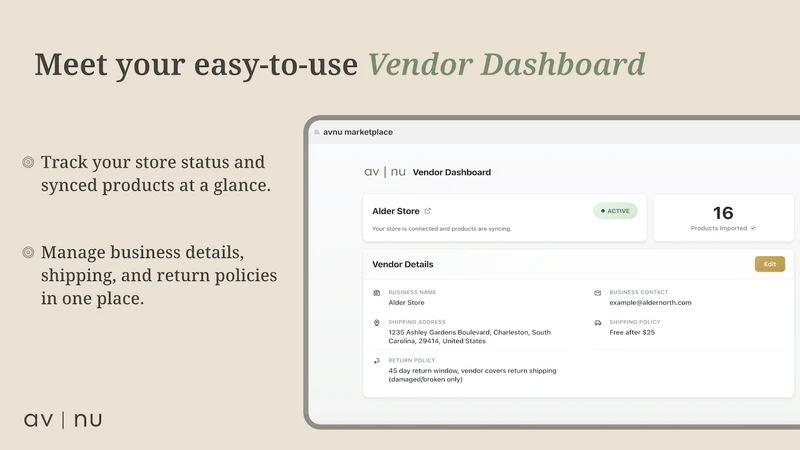Click the Shipping Address pin icon
Image resolution: width=800 pixels, height=450 pixels.
coord(377,323)
